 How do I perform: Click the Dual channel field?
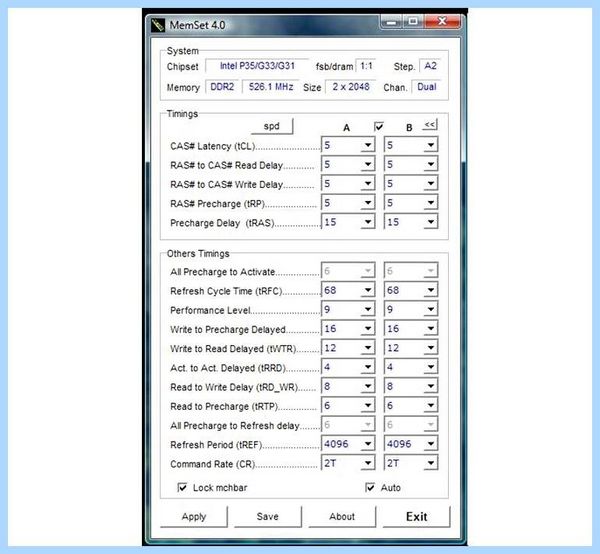[x=427, y=87]
